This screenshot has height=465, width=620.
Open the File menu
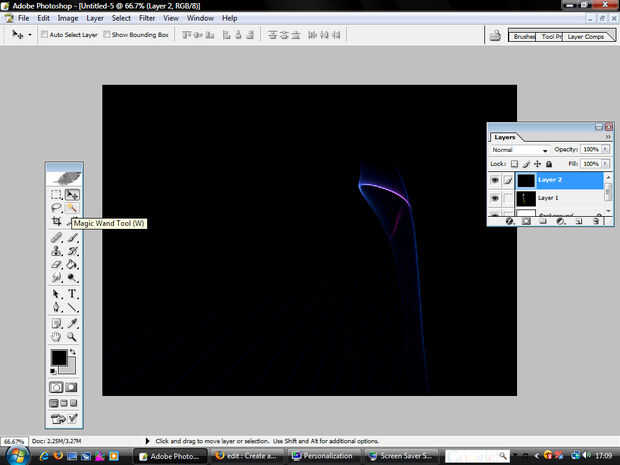[23, 18]
